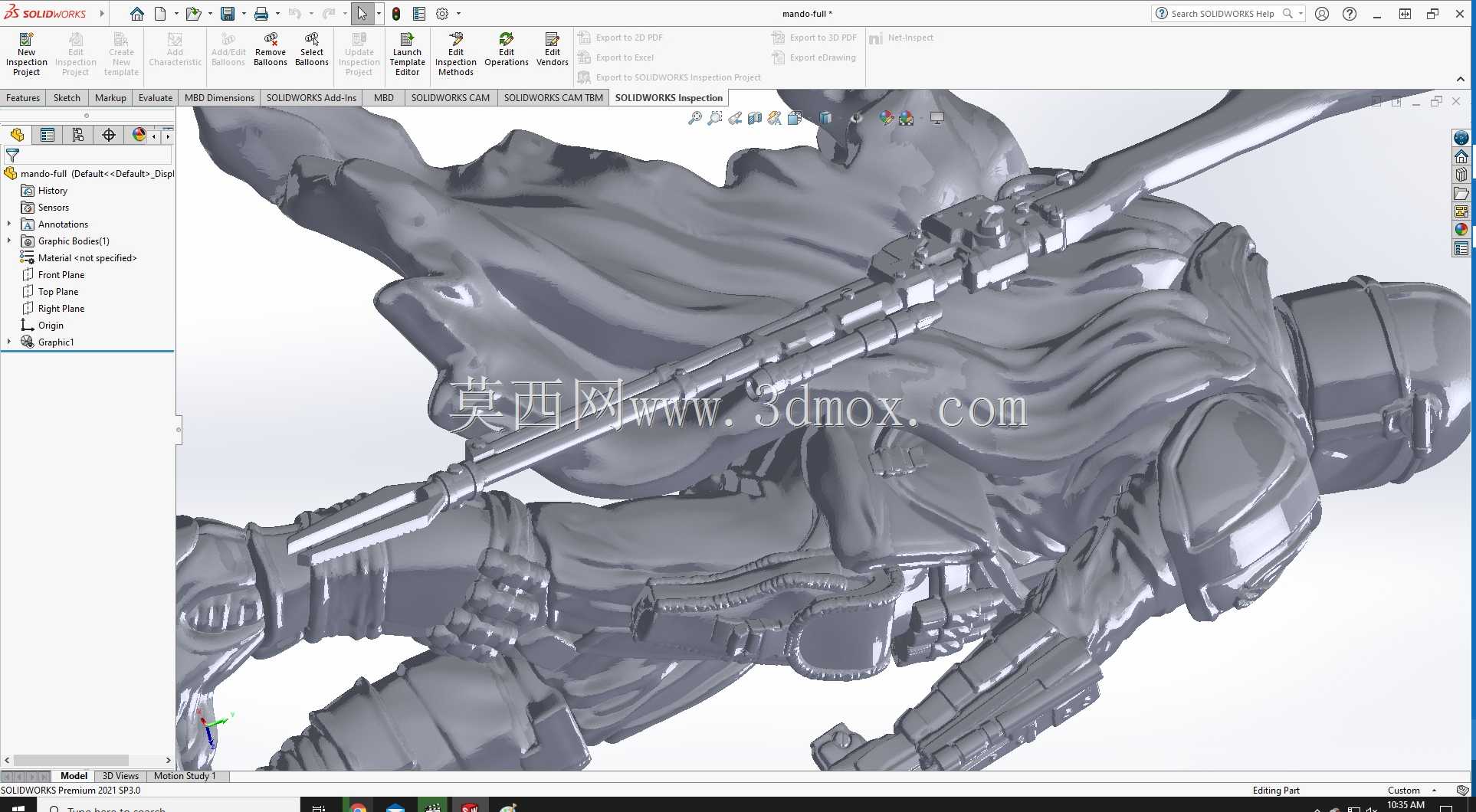Screen dimensions: 1476x812
Task: Select the Right Plane
Action: point(61,309)
